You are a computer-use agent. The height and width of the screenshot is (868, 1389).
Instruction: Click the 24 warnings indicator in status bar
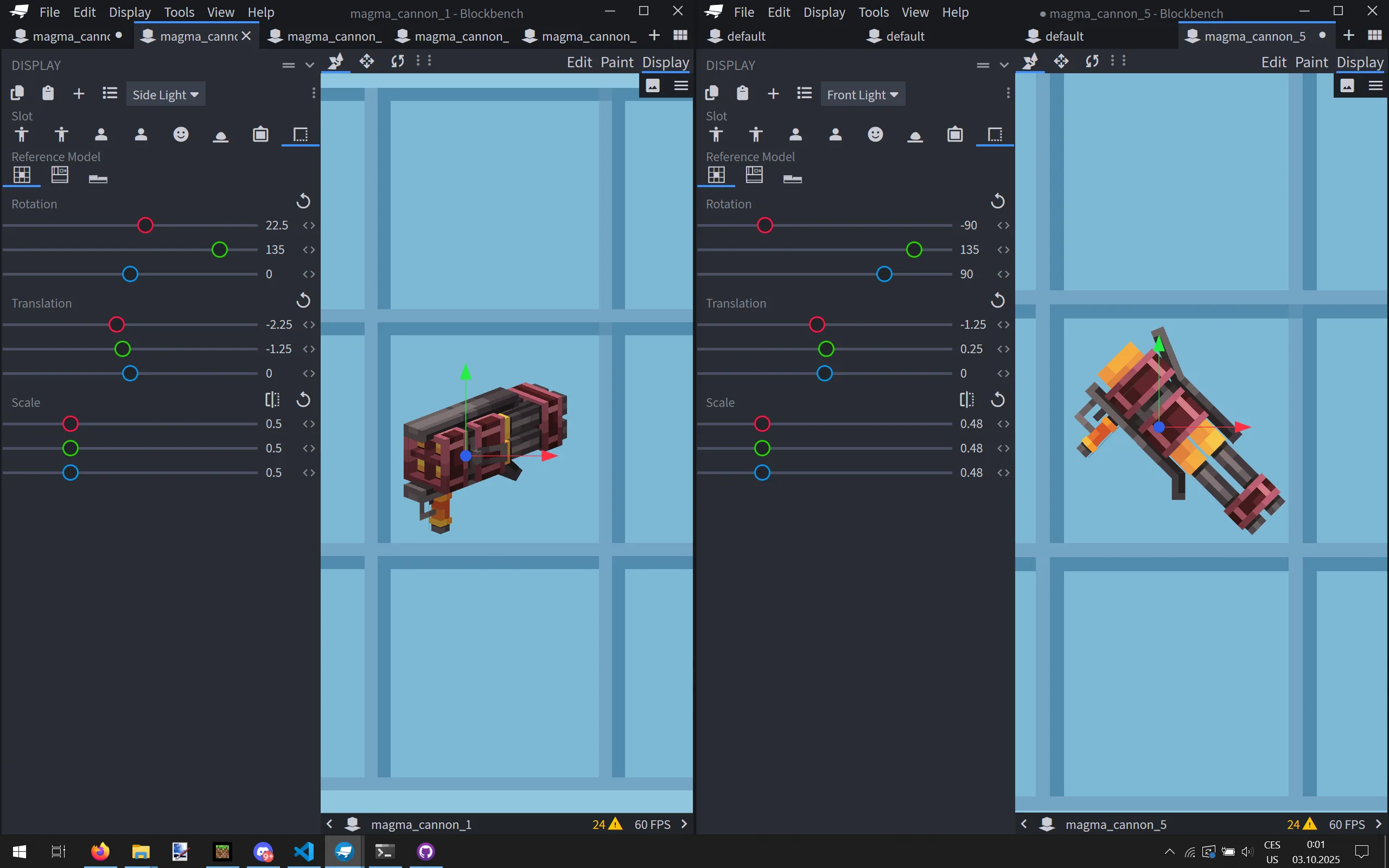coord(606,824)
